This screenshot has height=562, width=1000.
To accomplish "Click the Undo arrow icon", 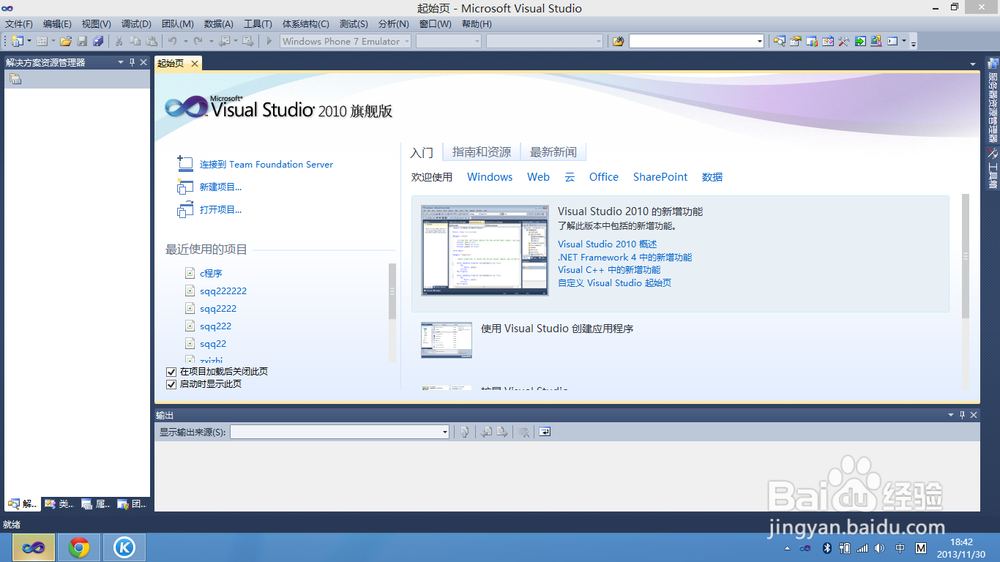I will (x=172, y=41).
